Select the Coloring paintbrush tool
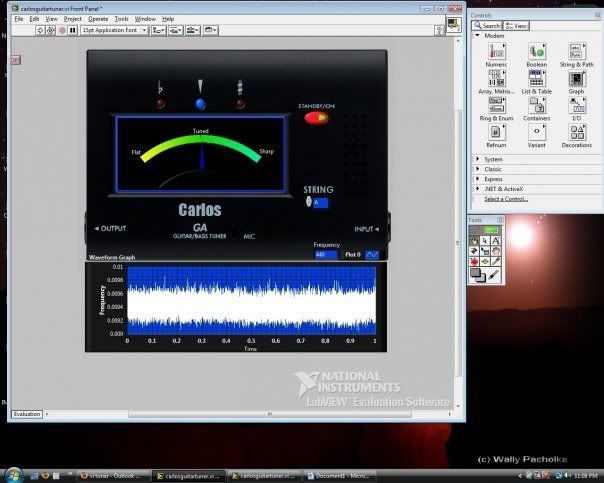The image size is (604, 483). click(x=494, y=275)
